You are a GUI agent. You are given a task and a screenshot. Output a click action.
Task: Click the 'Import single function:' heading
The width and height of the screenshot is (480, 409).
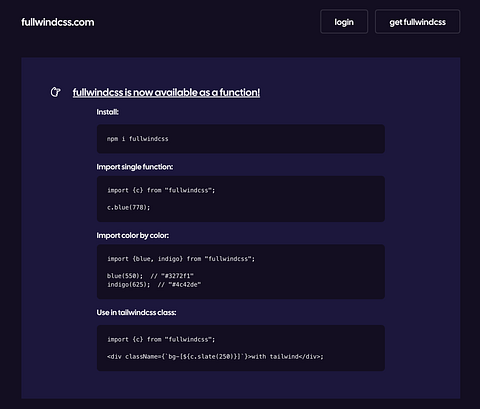coord(135,167)
